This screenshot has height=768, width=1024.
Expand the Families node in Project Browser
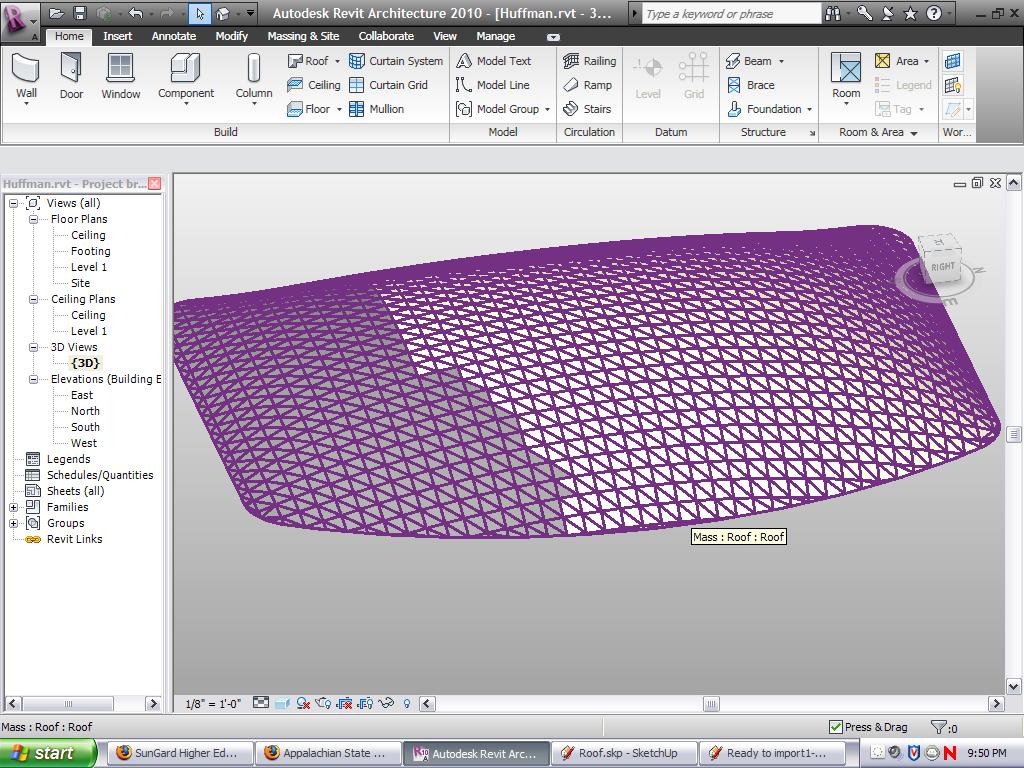pos(14,507)
